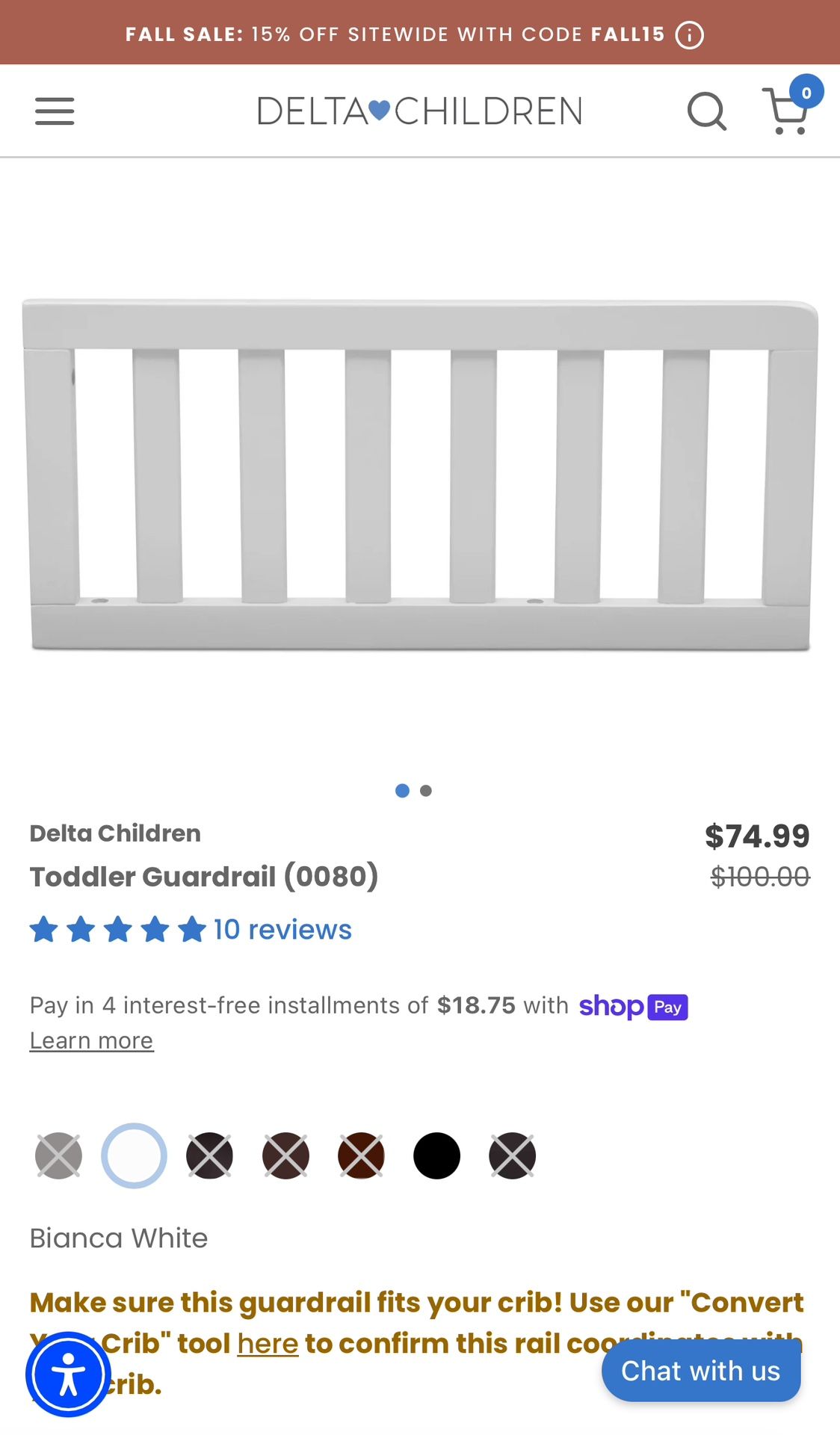Click the Toddler Guardrail product title
Image resolution: width=840 pixels, height=1435 pixels.
(204, 877)
